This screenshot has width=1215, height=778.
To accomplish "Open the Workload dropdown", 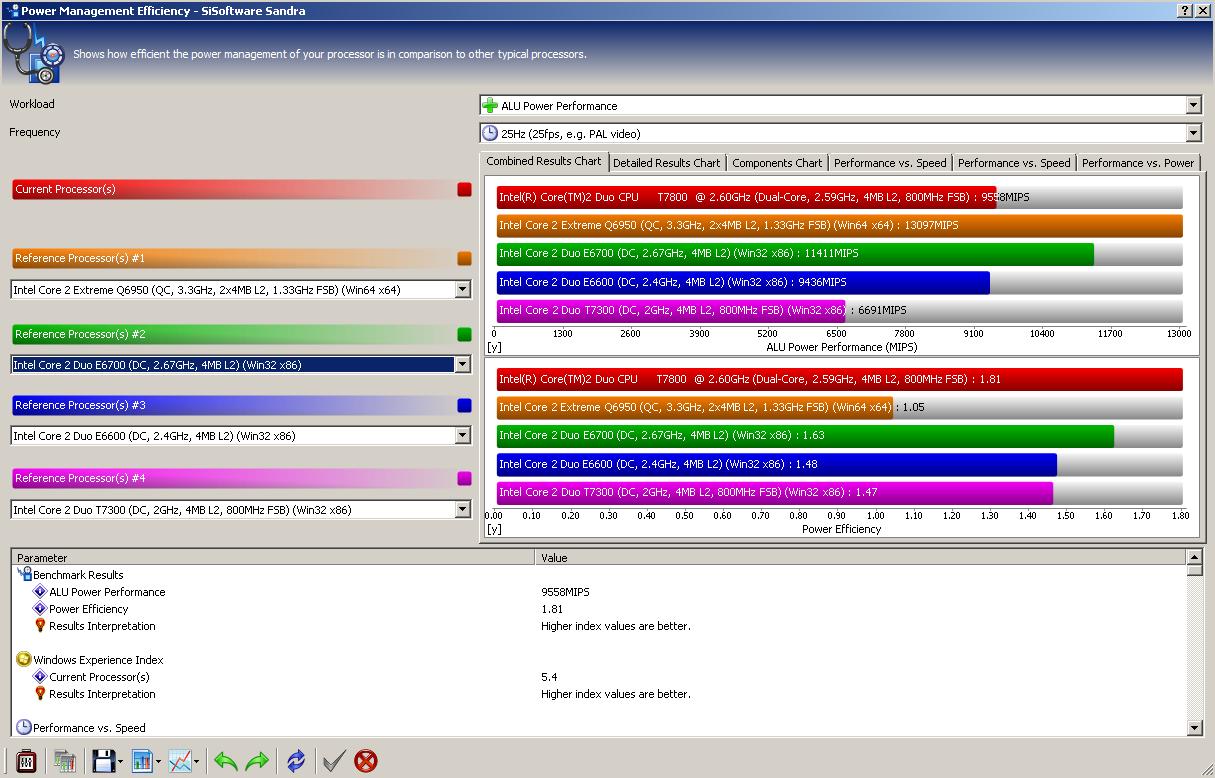I will (x=1192, y=105).
